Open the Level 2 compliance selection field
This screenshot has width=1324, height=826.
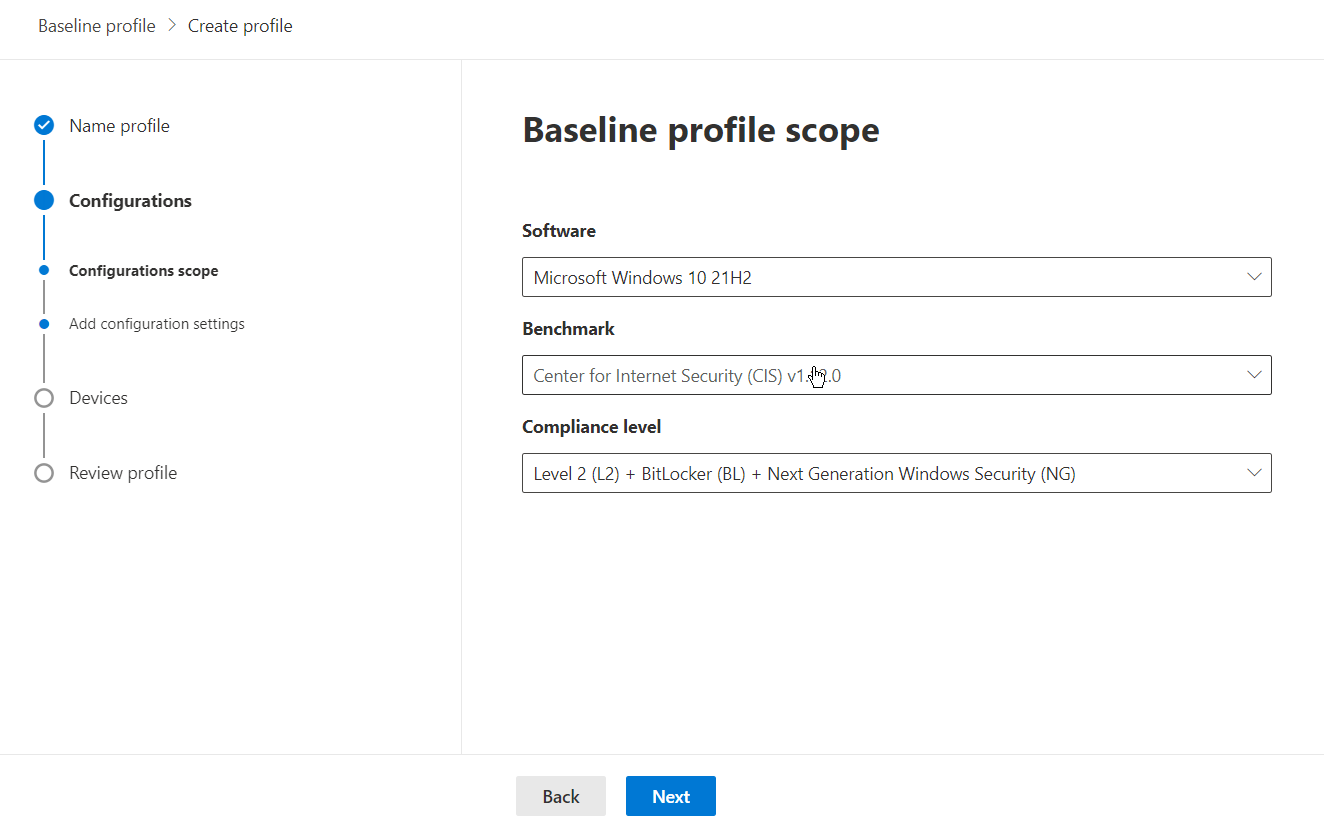[880, 473]
